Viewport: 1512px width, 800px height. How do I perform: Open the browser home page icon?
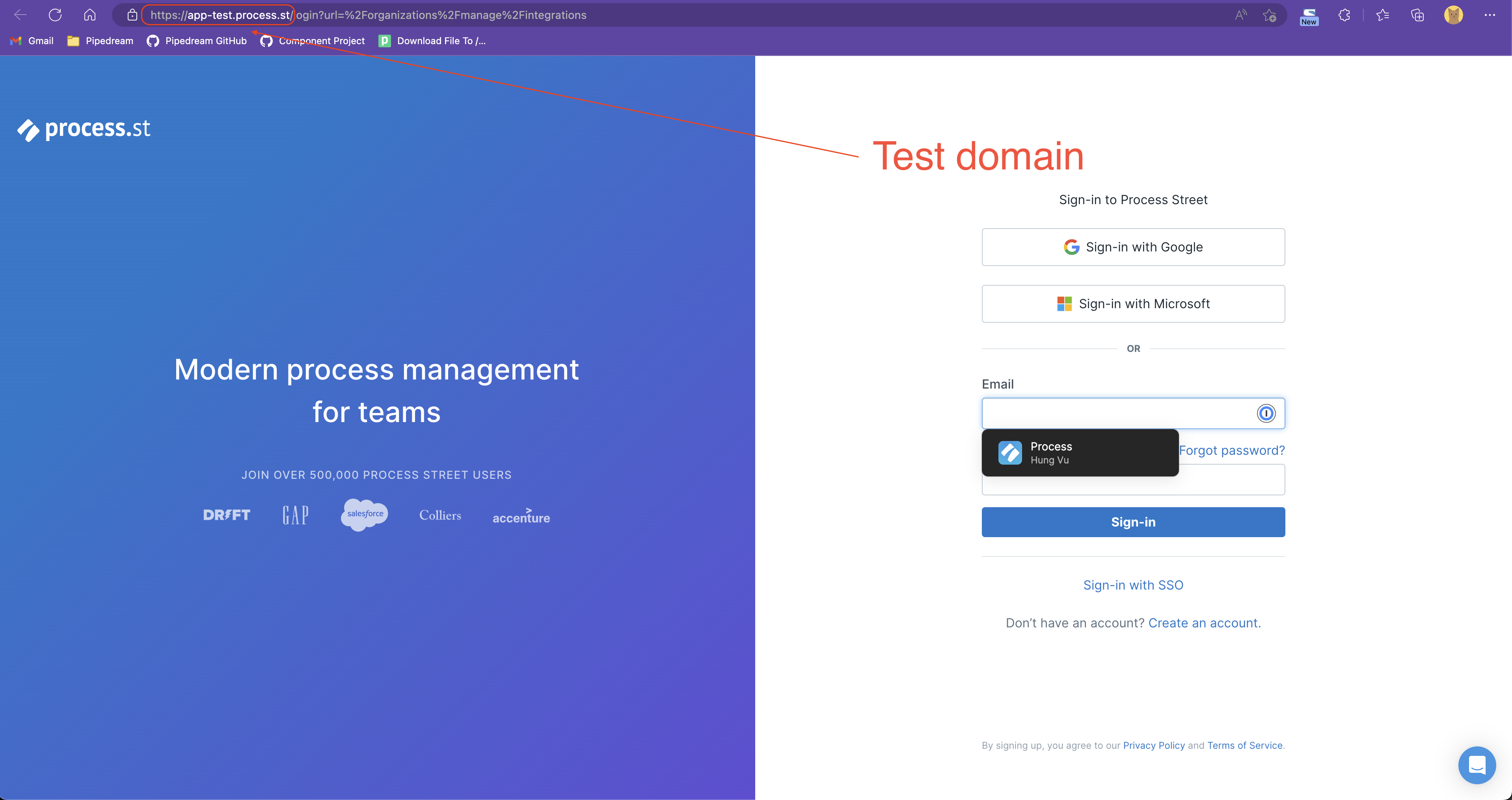[x=90, y=15]
